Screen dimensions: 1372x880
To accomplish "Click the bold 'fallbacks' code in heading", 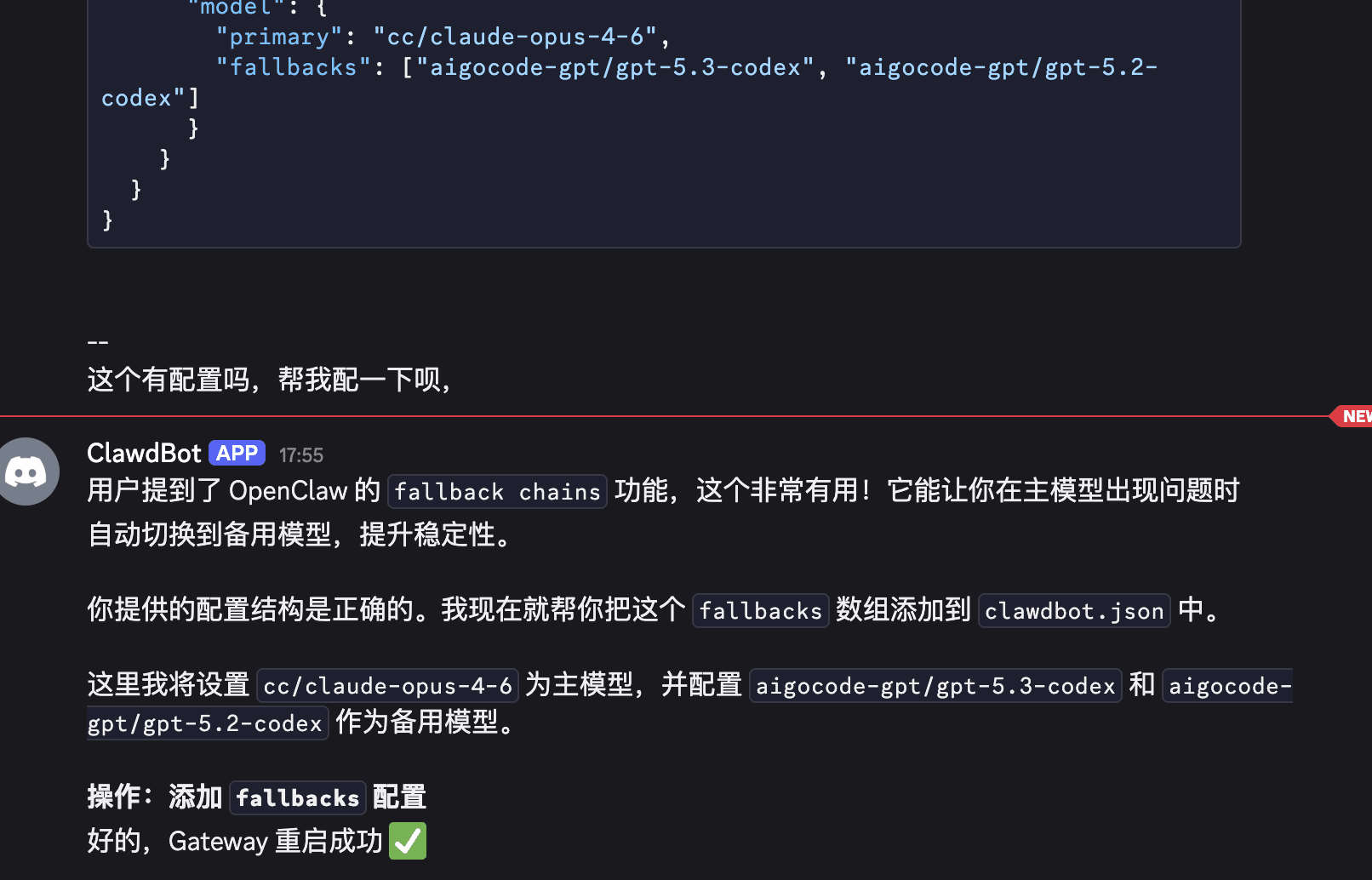I will 298,798.
